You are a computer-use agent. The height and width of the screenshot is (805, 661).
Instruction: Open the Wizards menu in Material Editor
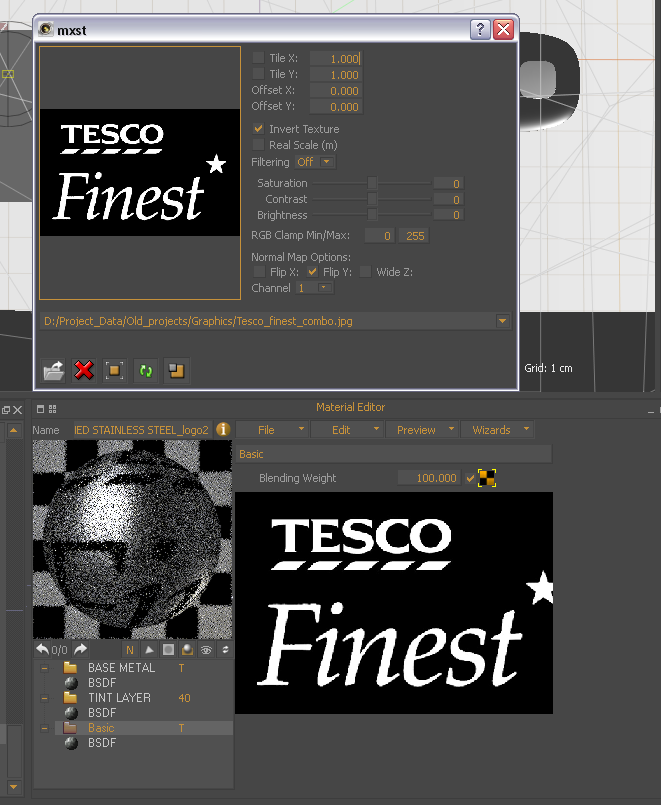[497, 429]
